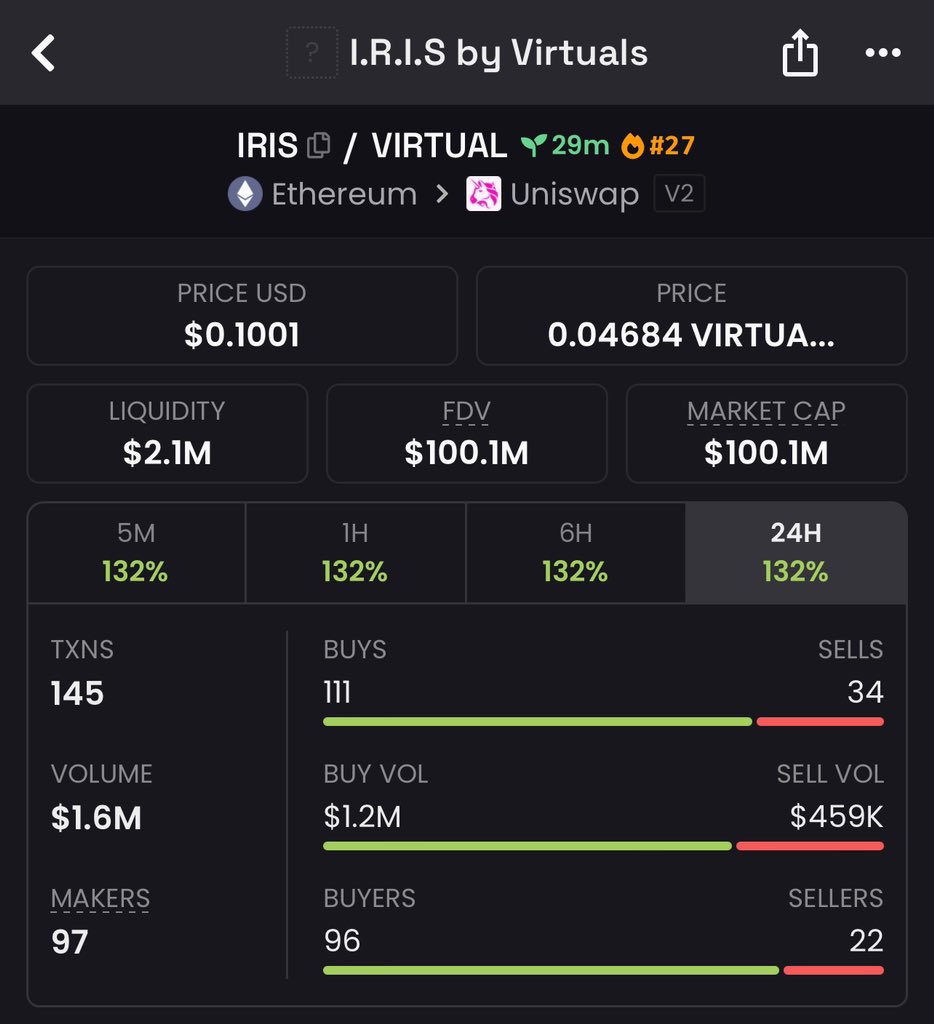
Task: Open the three-dots more menu
Action: click(882, 53)
